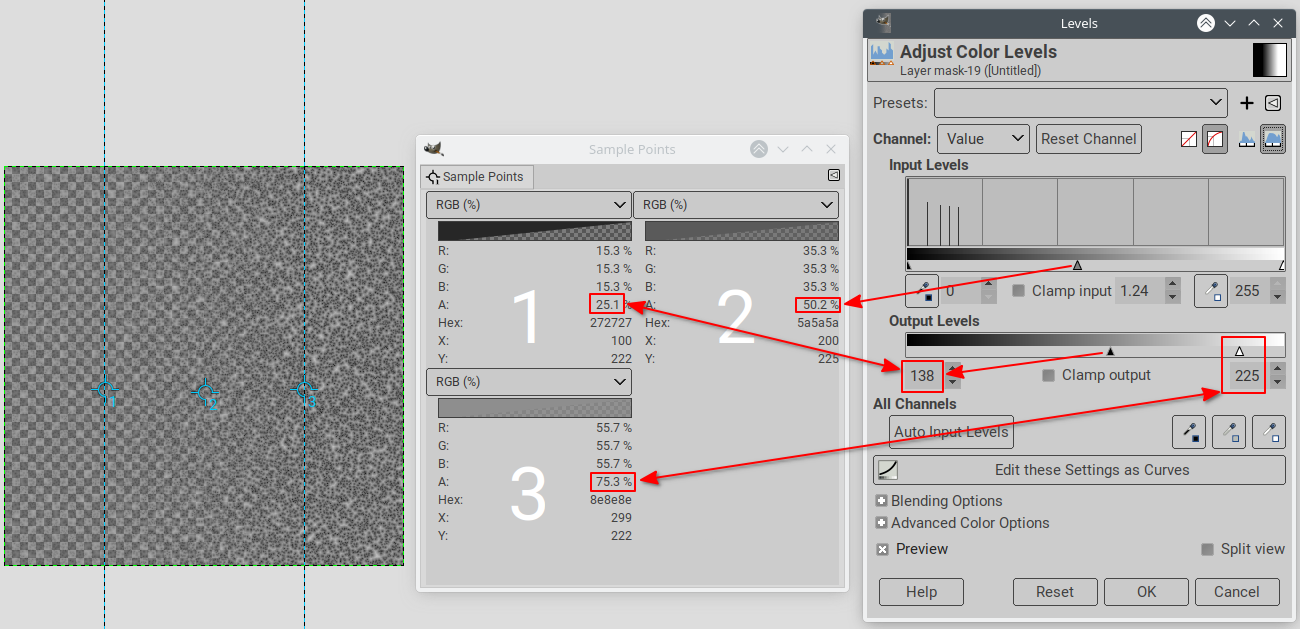The image size is (1300, 629).
Task: Pick black point for all channels
Action: (1189, 432)
